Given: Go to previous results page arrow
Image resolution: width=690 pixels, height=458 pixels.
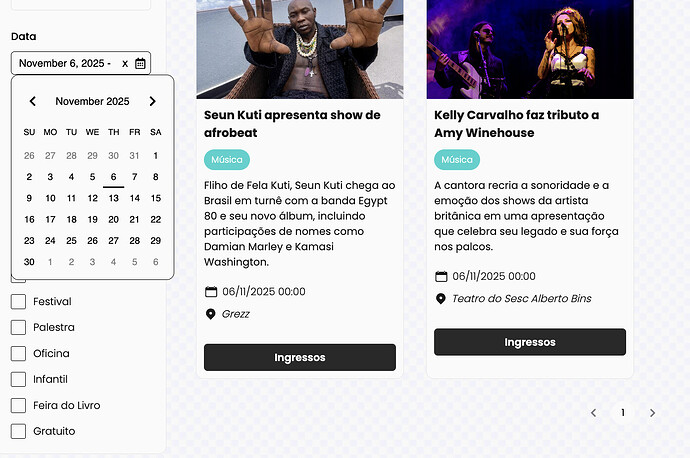Looking at the screenshot, I should click(x=594, y=413).
